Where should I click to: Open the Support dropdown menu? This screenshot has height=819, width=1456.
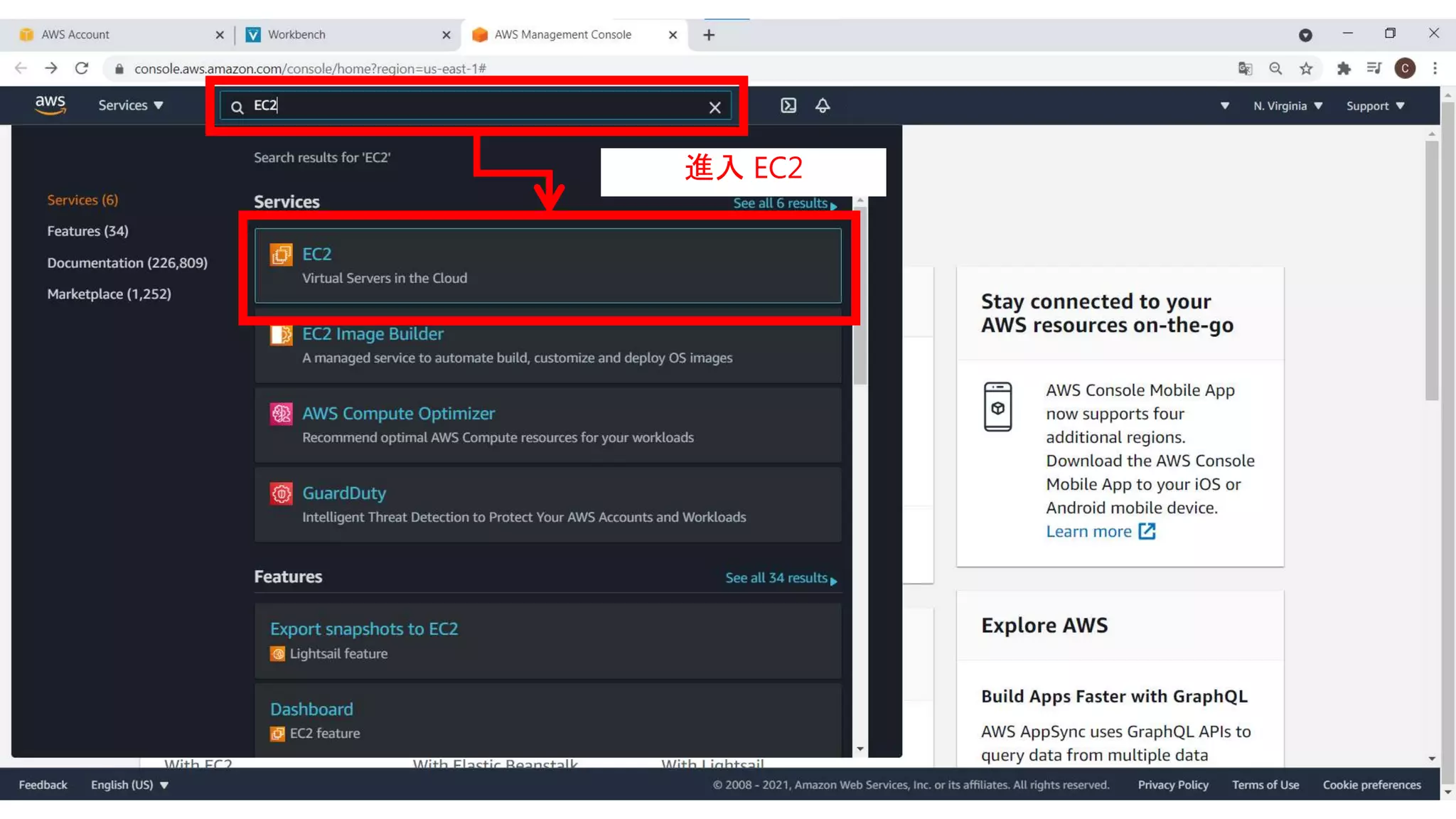[1375, 106]
